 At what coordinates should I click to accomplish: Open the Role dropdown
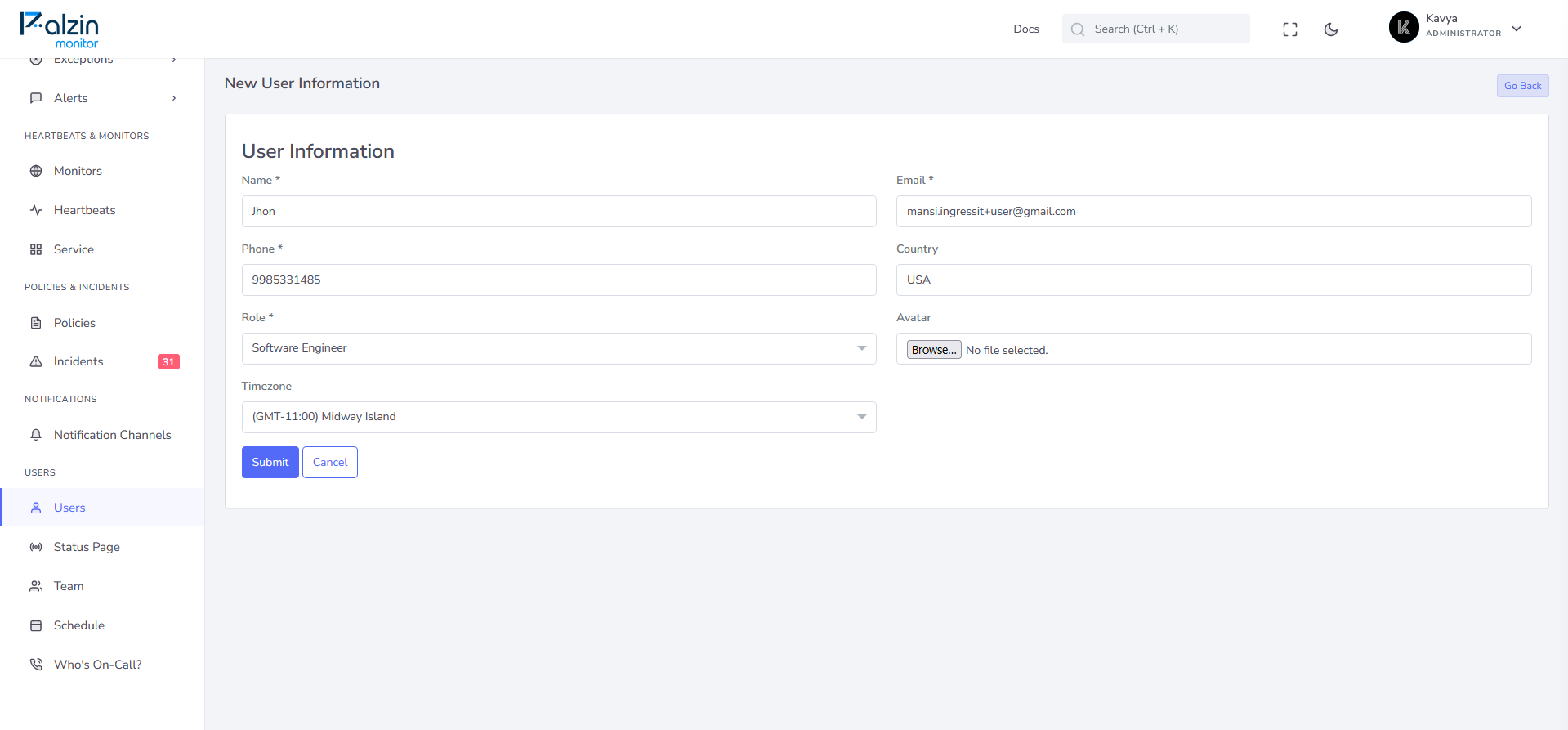(559, 348)
